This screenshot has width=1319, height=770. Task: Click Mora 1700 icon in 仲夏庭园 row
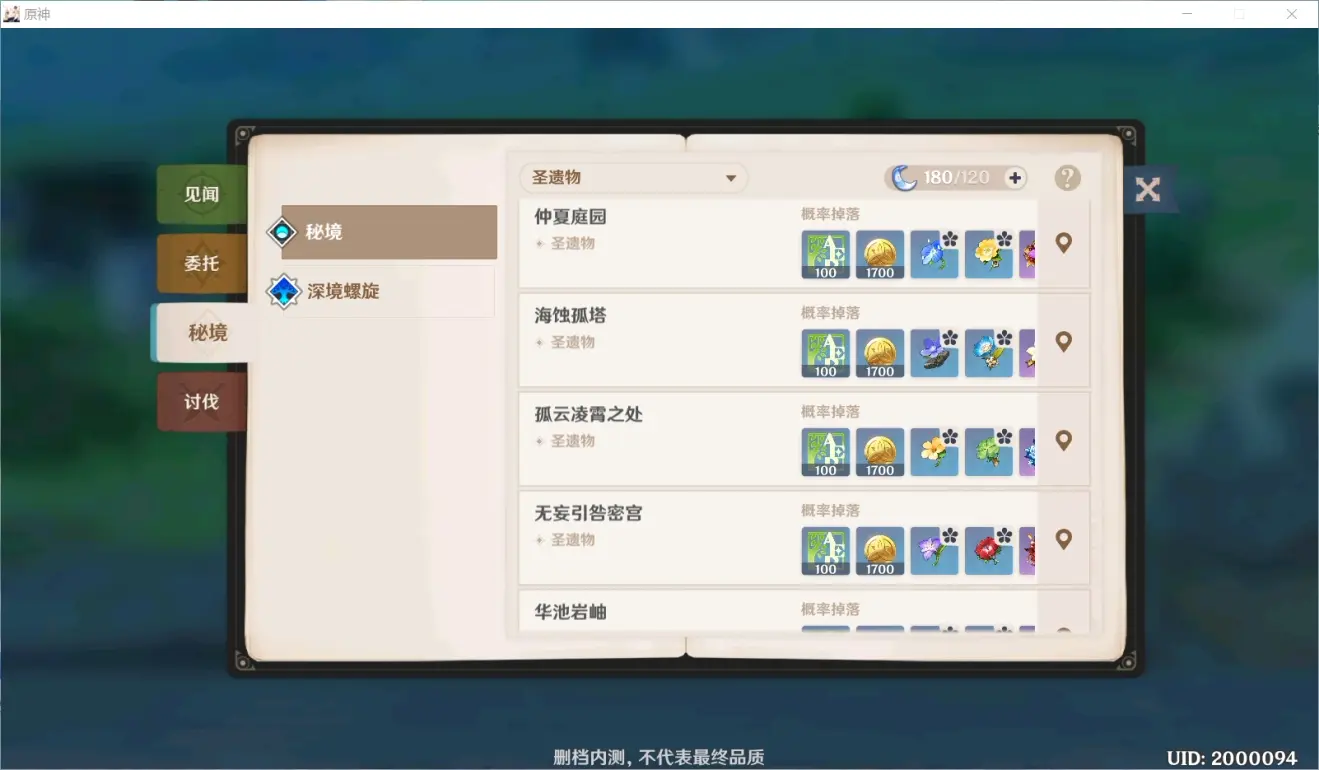[880, 255]
